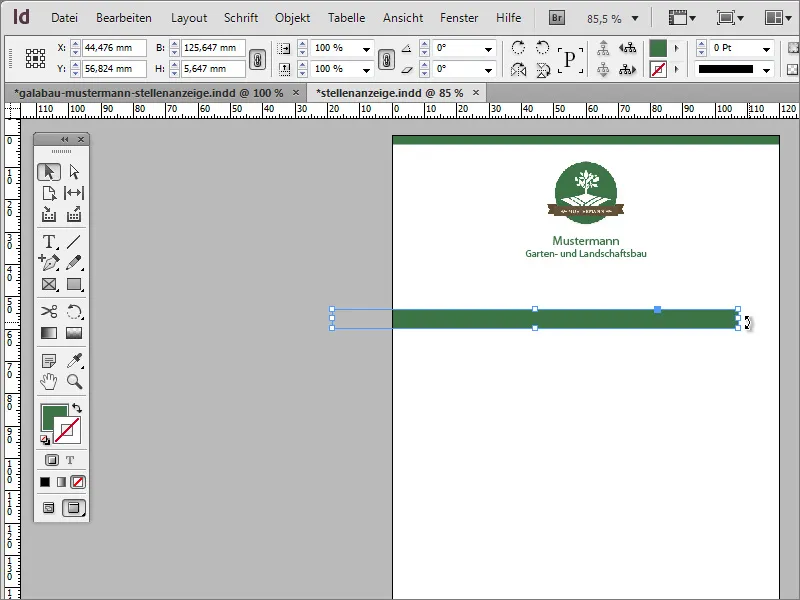Activate the Eyedropper tool
Image resolution: width=800 pixels, height=600 pixels.
pyautogui.click(x=73, y=360)
